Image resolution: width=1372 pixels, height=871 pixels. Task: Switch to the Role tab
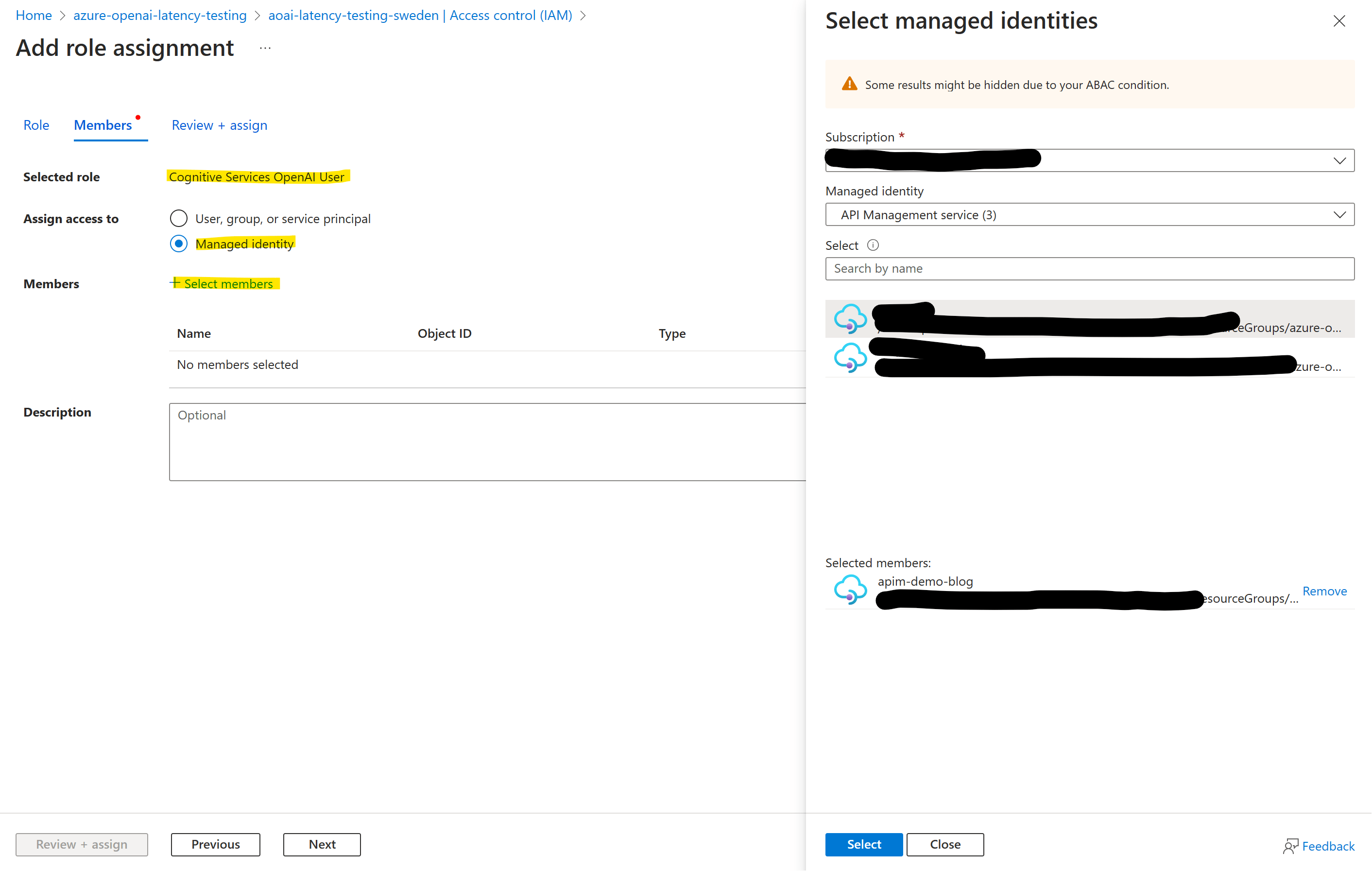click(36, 125)
